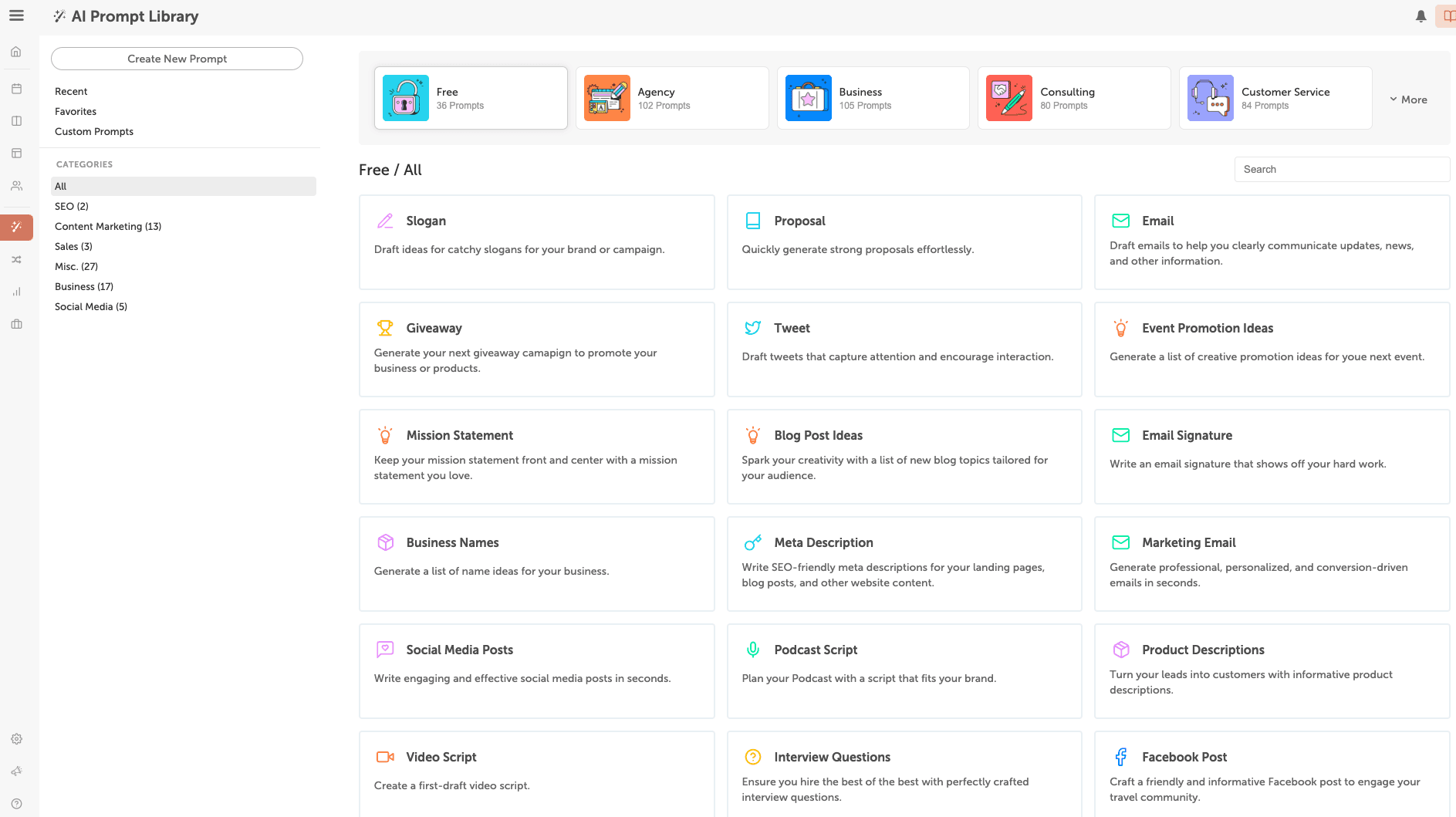Viewport: 1456px width, 817px height.
Task: Click the notification bell icon
Action: click(1421, 16)
